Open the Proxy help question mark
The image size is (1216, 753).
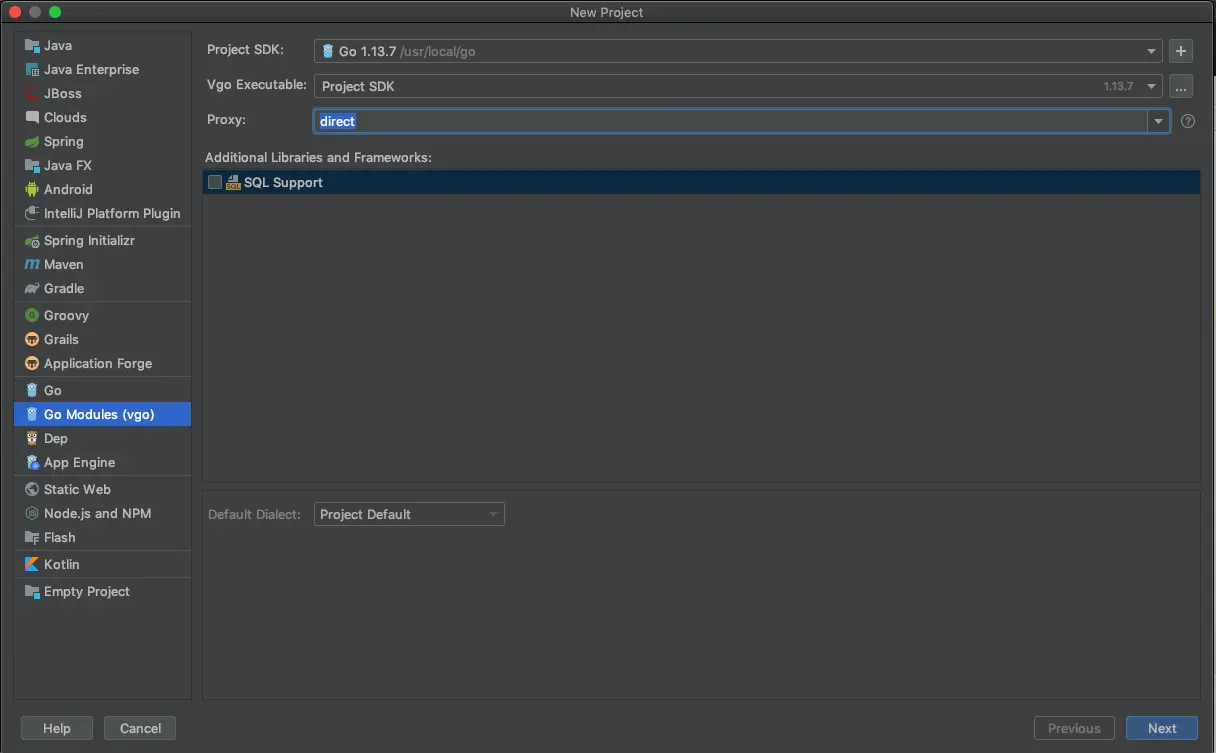click(x=1188, y=121)
